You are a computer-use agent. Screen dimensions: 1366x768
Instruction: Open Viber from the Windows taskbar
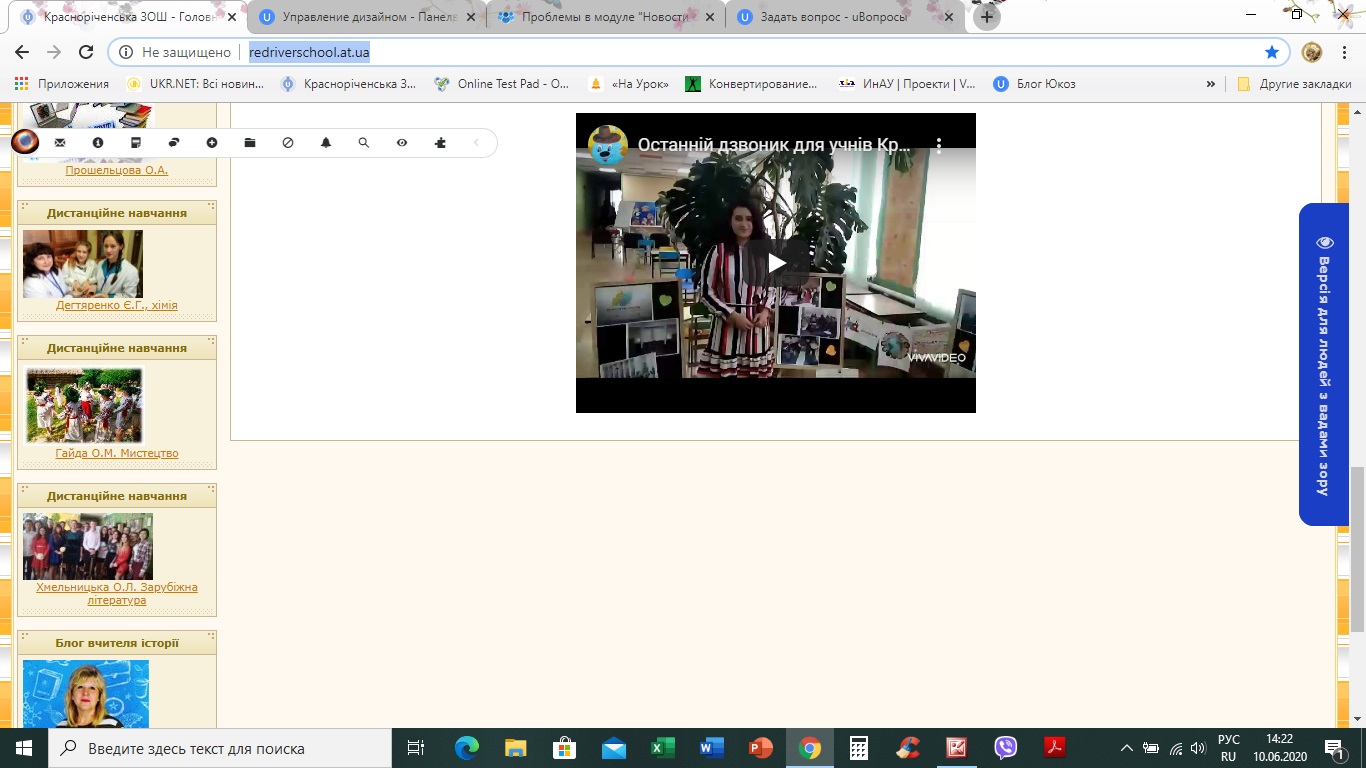coord(1005,748)
